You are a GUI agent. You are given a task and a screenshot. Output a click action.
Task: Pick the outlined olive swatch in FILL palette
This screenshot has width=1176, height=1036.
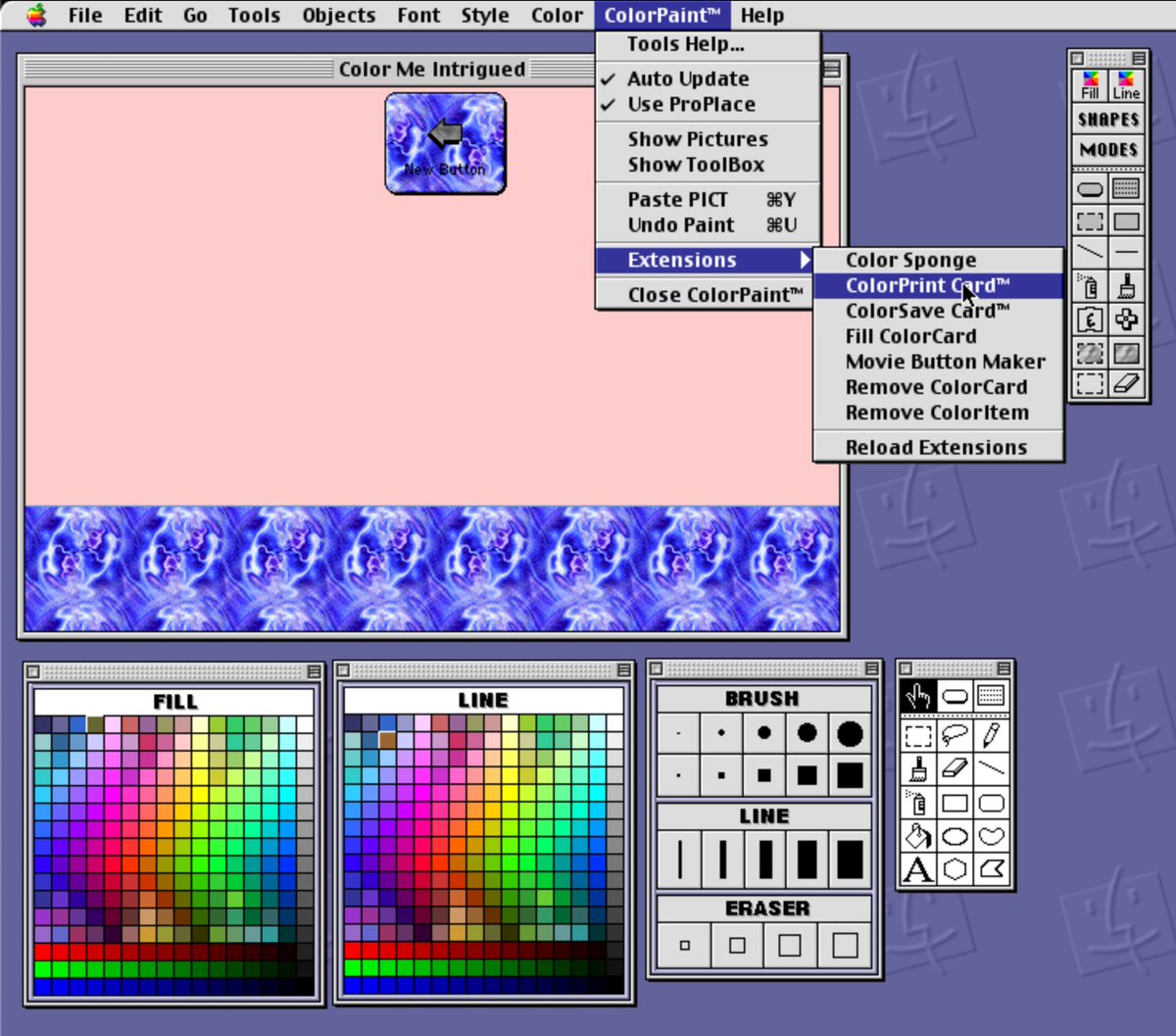click(95, 724)
